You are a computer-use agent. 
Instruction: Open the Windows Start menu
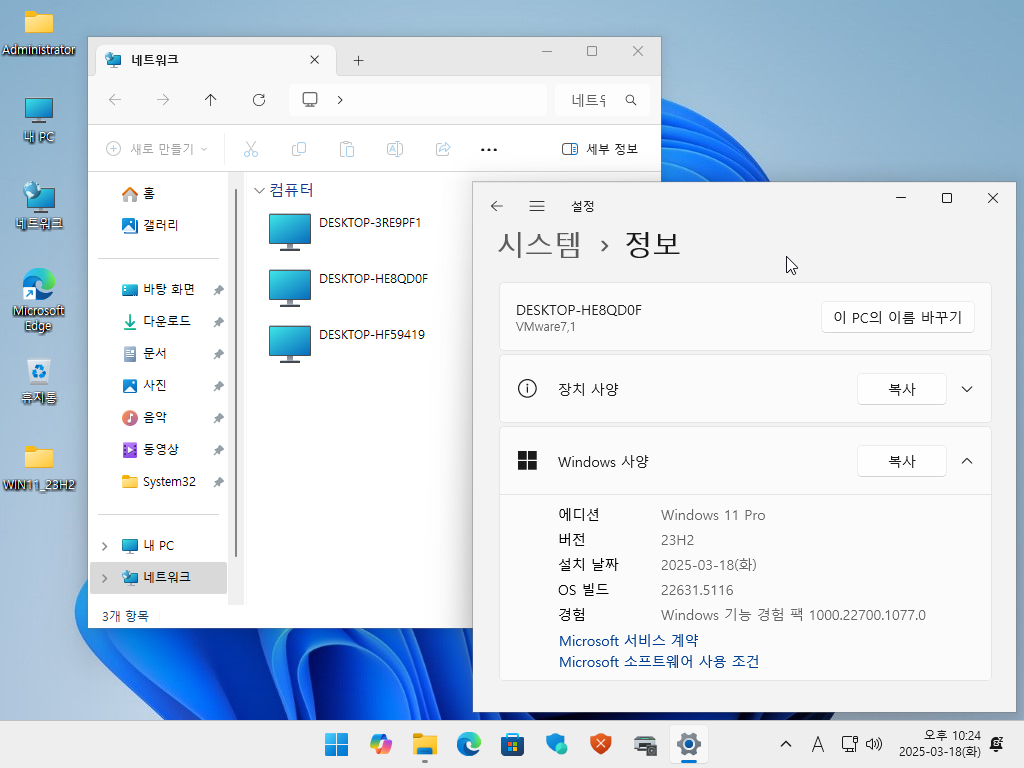[x=336, y=744]
